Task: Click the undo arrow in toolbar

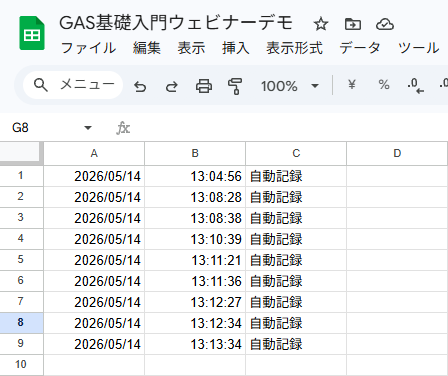Action: tap(140, 86)
